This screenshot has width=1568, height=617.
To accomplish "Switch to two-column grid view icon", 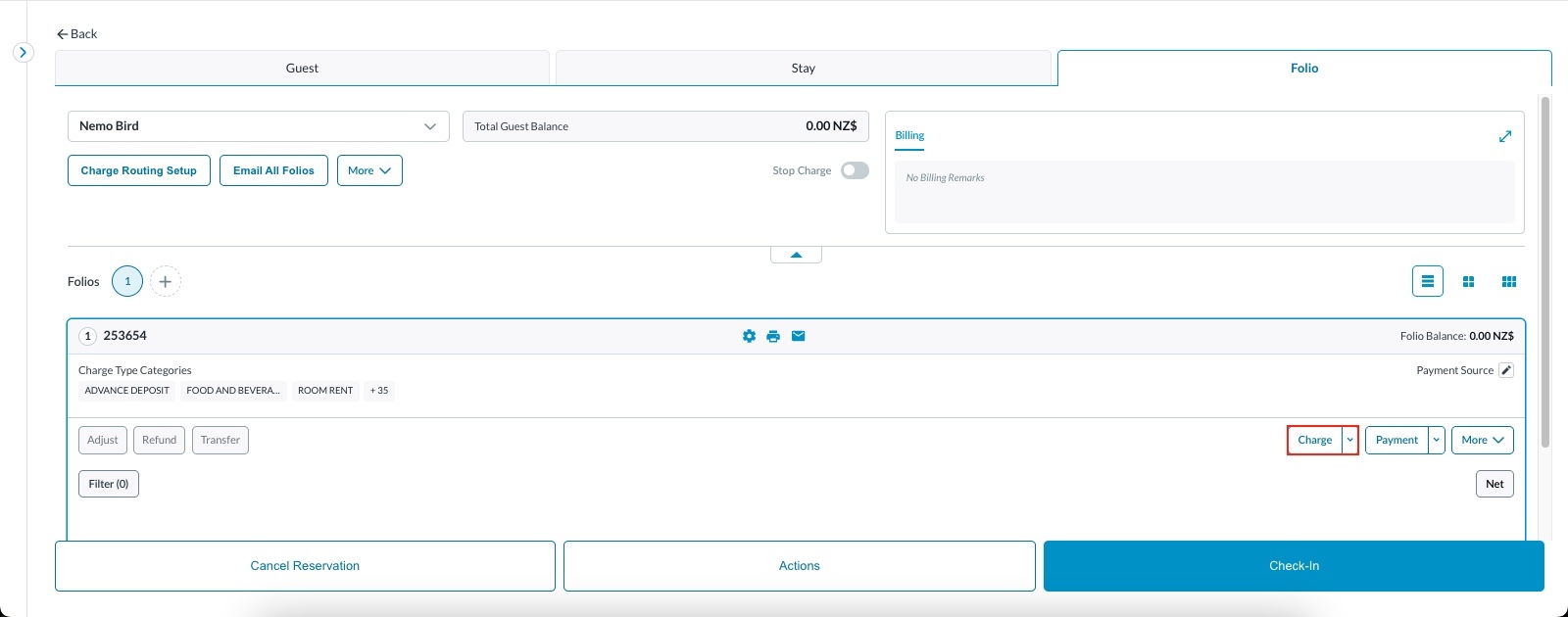I will 1468,282.
